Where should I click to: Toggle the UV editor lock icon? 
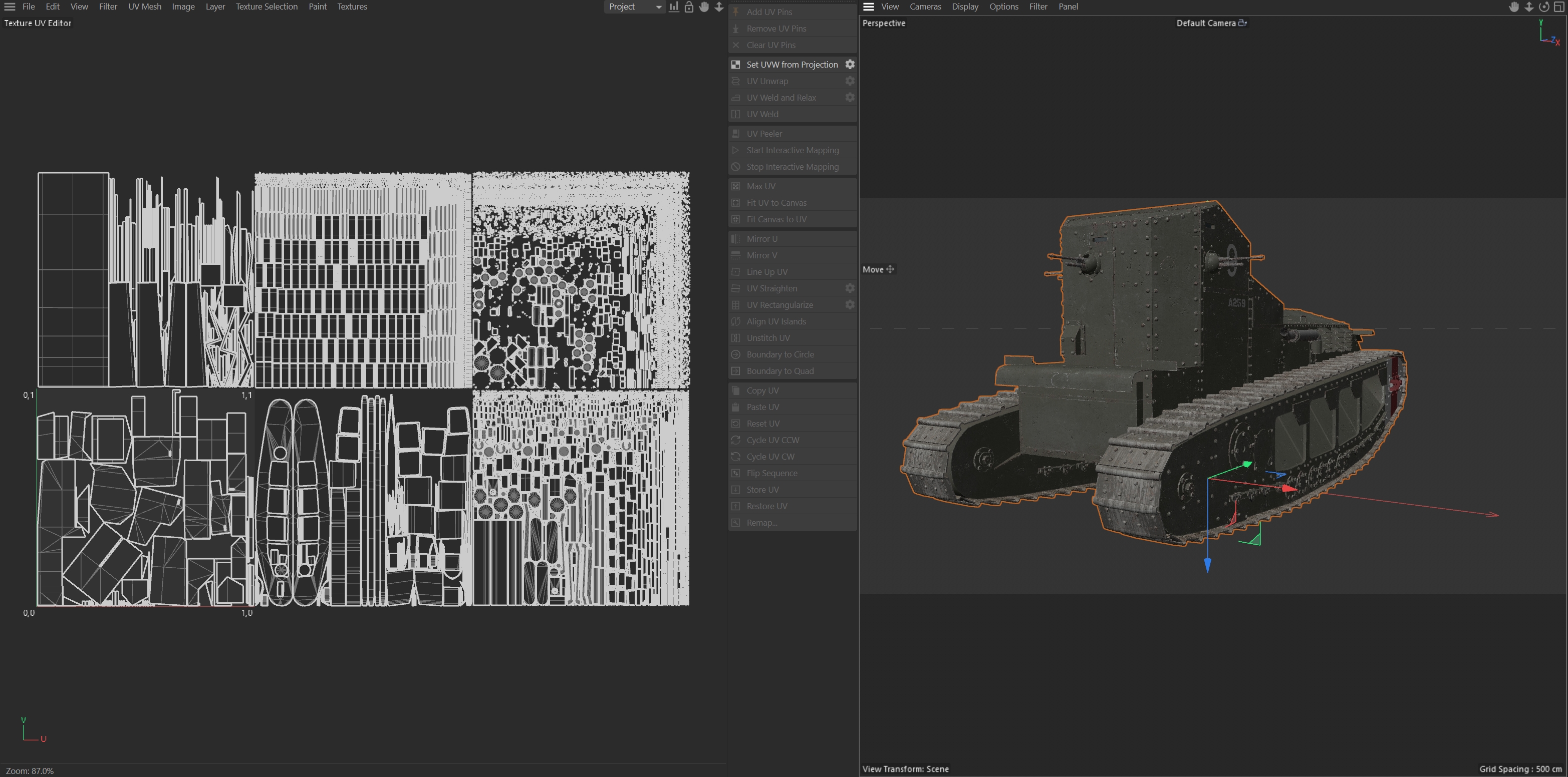click(689, 7)
